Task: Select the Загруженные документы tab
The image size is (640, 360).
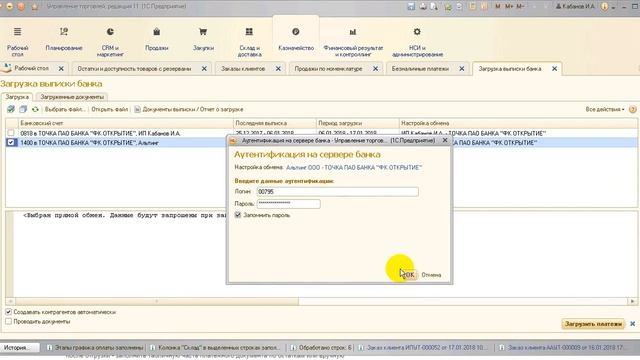Action: pos(72,97)
